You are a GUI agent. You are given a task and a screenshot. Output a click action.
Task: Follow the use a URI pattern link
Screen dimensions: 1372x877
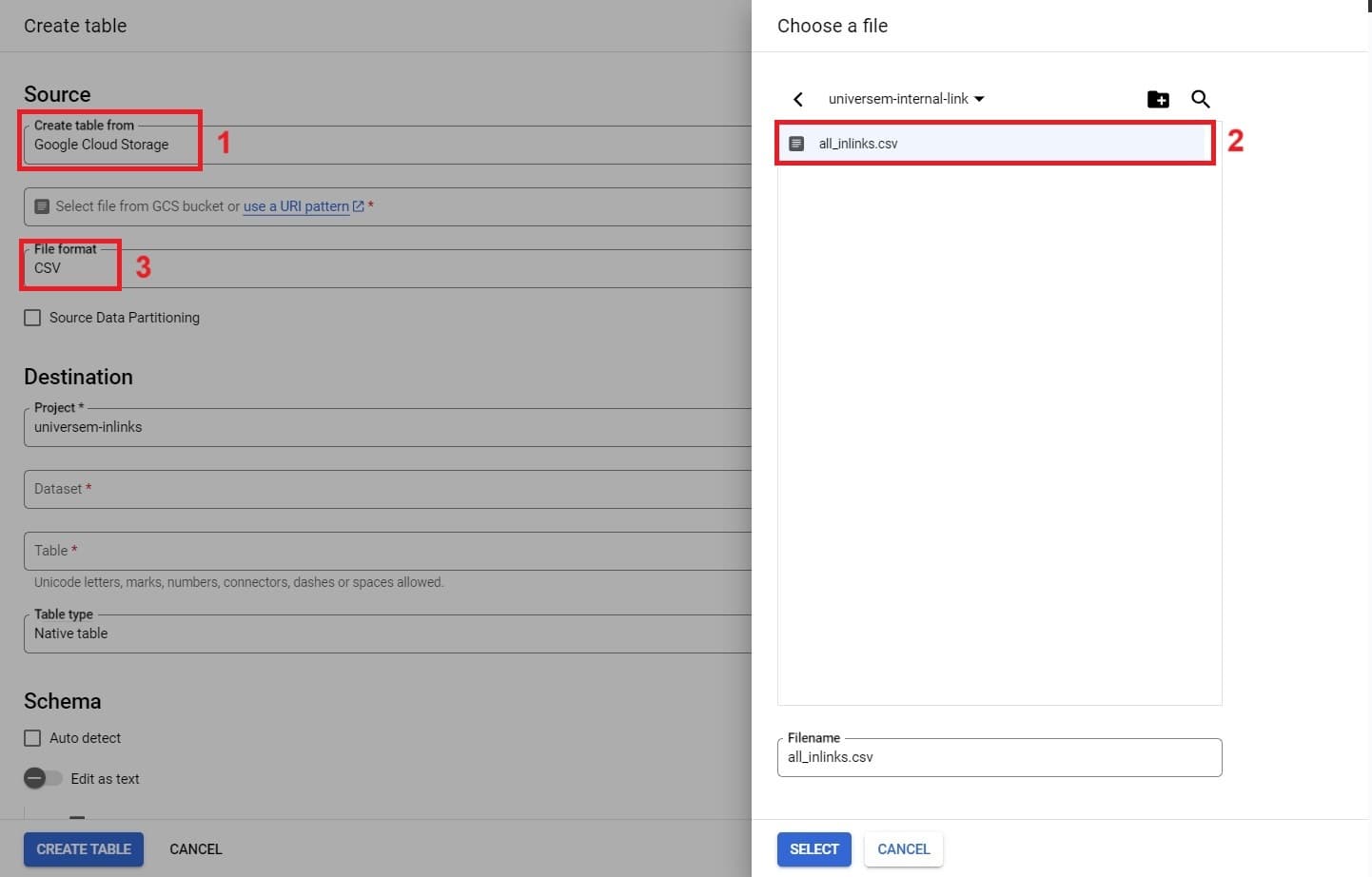tap(296, 206)
